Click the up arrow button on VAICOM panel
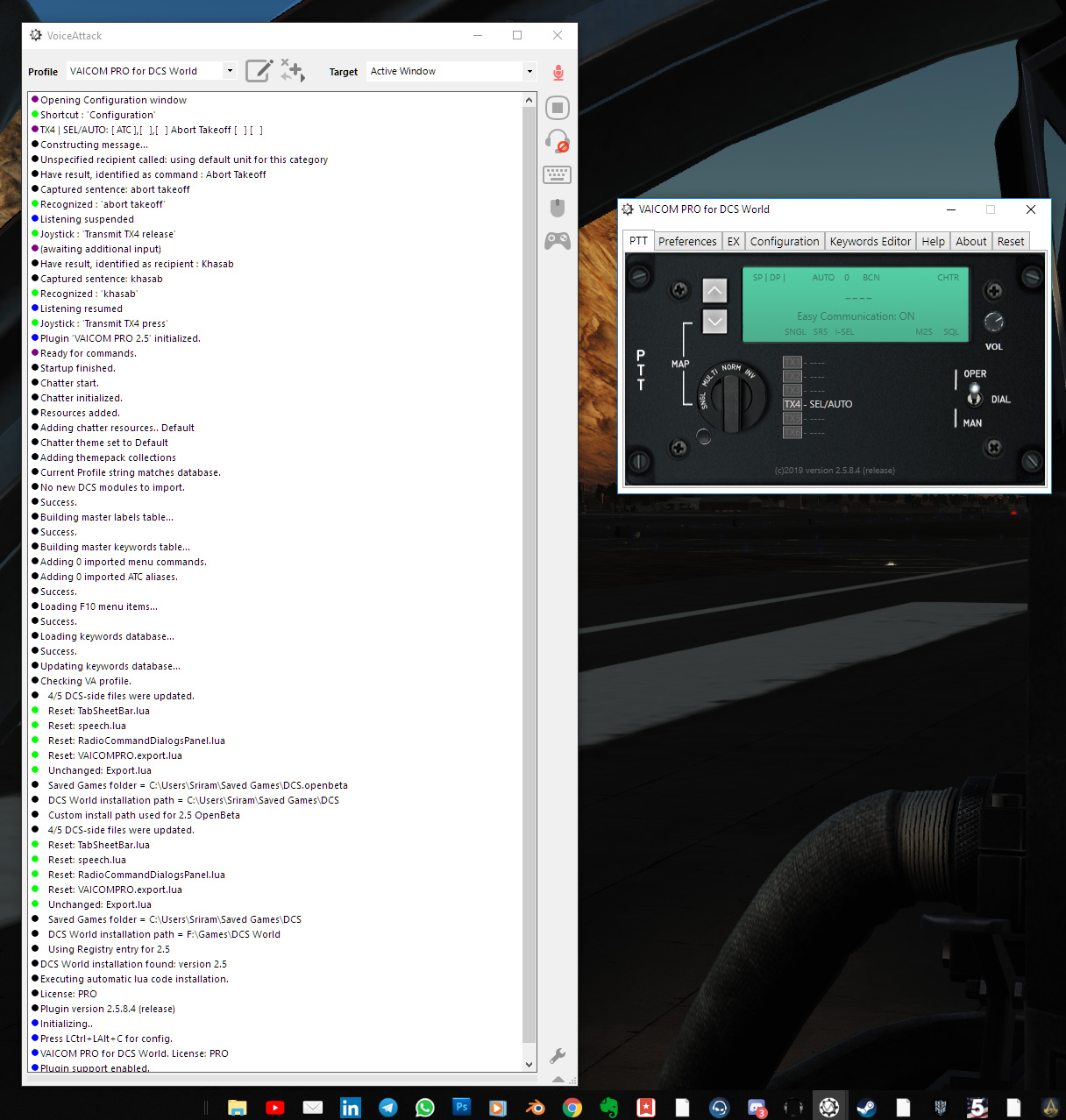 pos(714,290)
